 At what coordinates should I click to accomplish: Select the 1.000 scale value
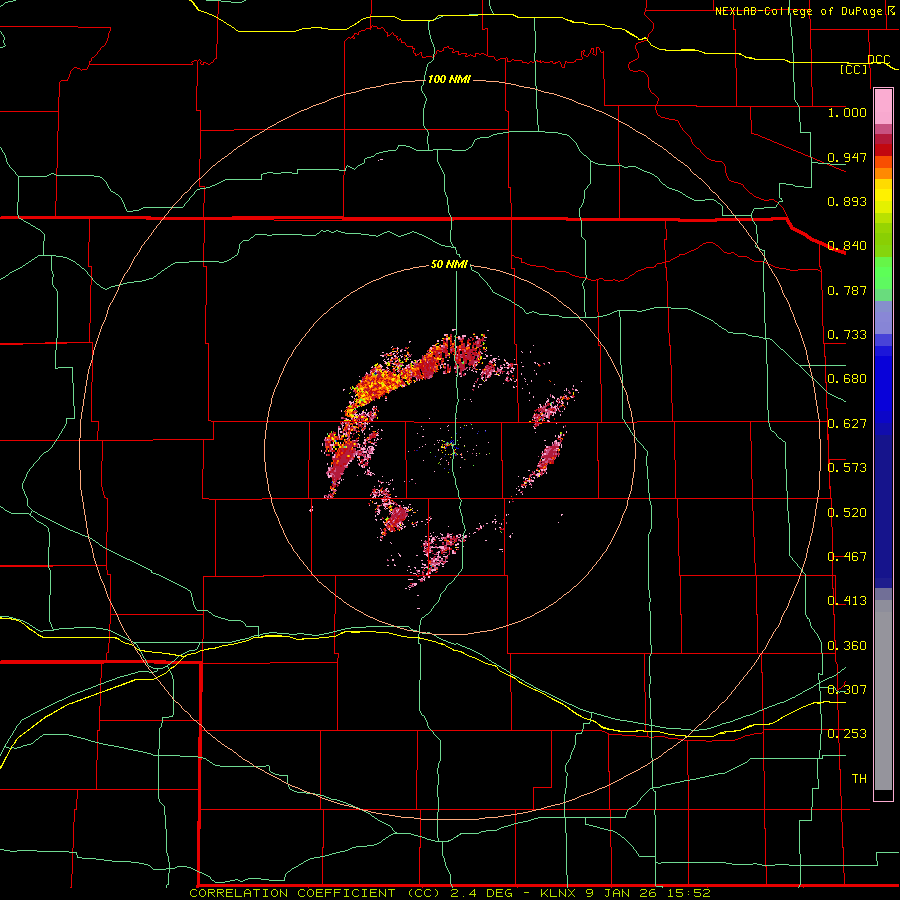(x=847, y=112)
